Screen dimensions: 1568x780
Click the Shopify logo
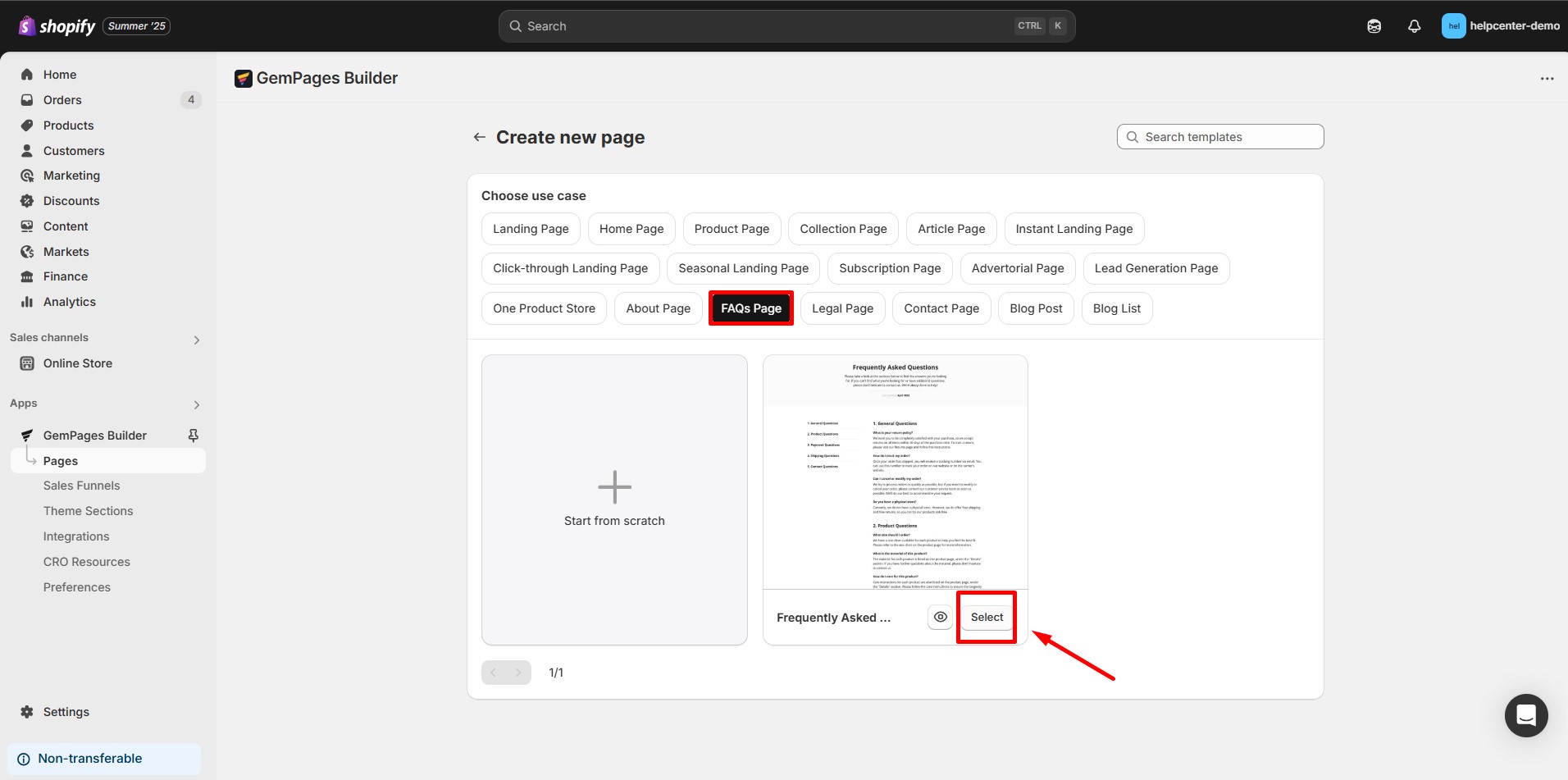tap(56, 25)
